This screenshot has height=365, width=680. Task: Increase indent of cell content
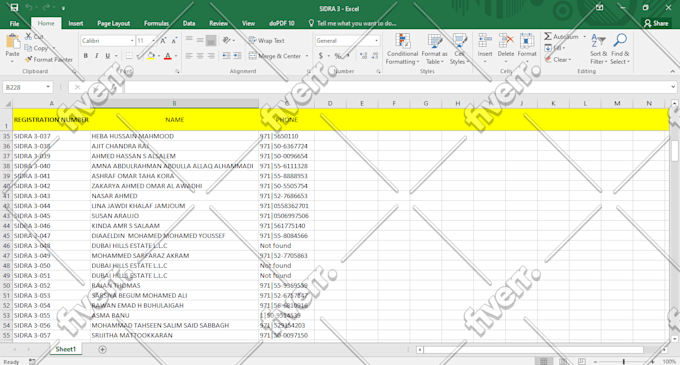(237, 56)
